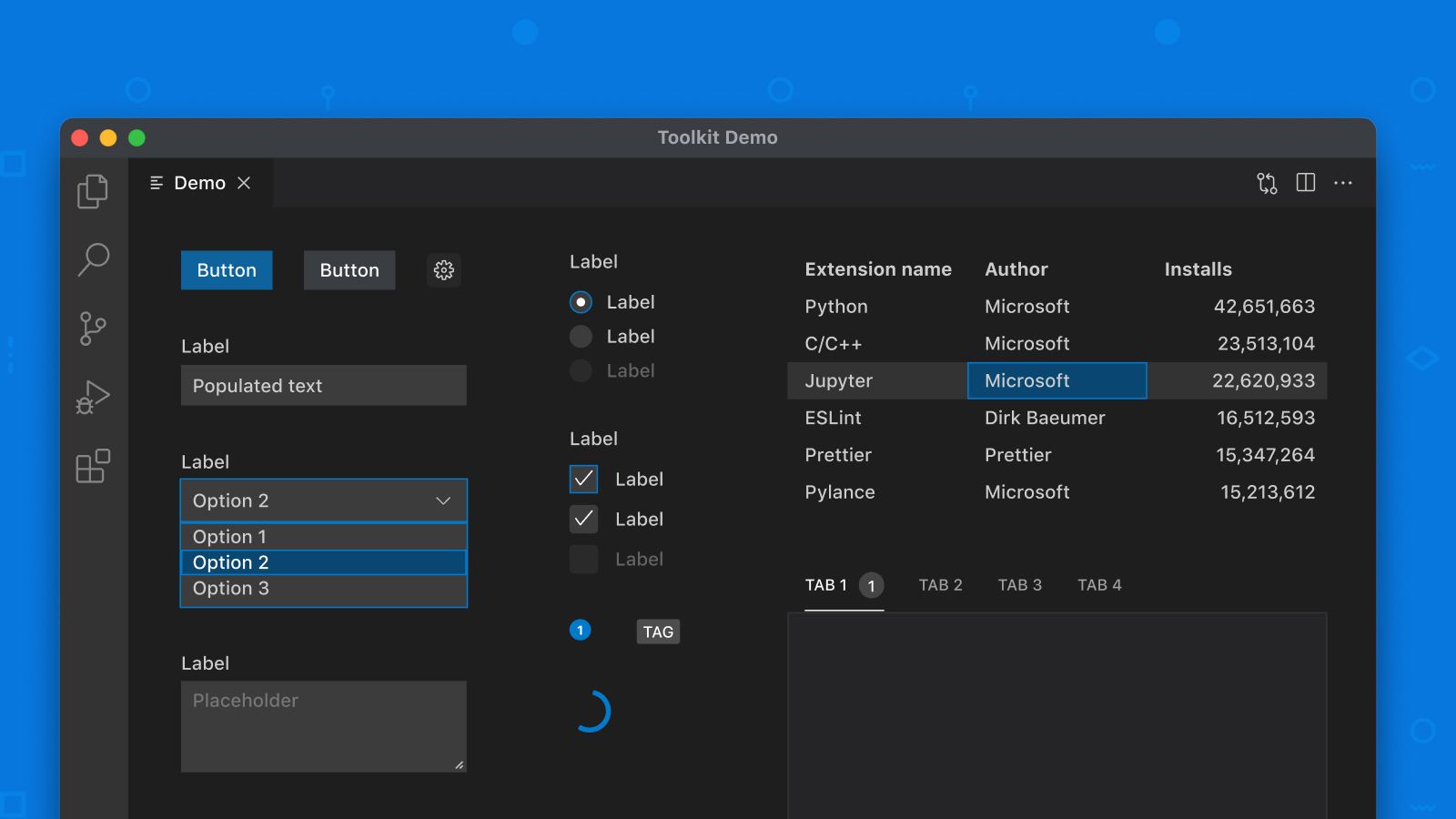Click the gray secondary Button

(349, 270)
